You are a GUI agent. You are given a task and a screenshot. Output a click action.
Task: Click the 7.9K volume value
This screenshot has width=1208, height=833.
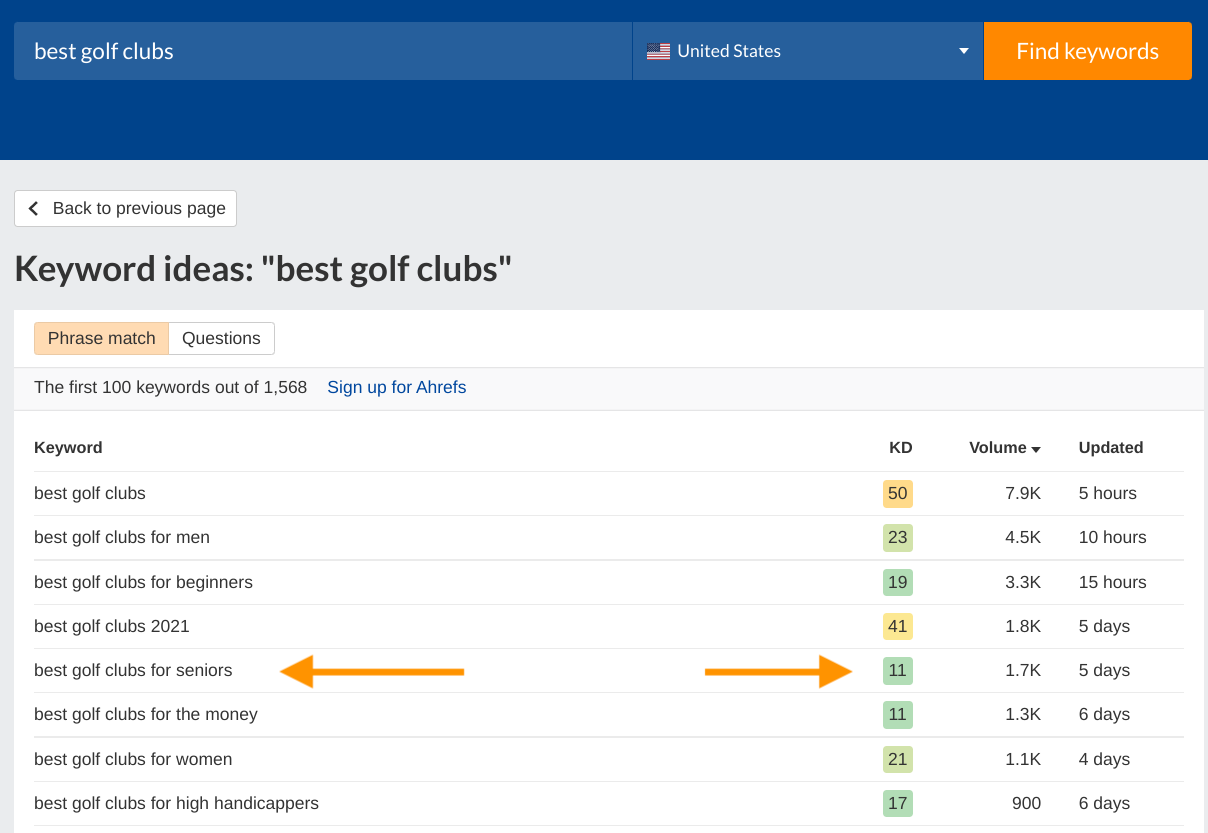pyautogui.click(x=1023, y=493)
